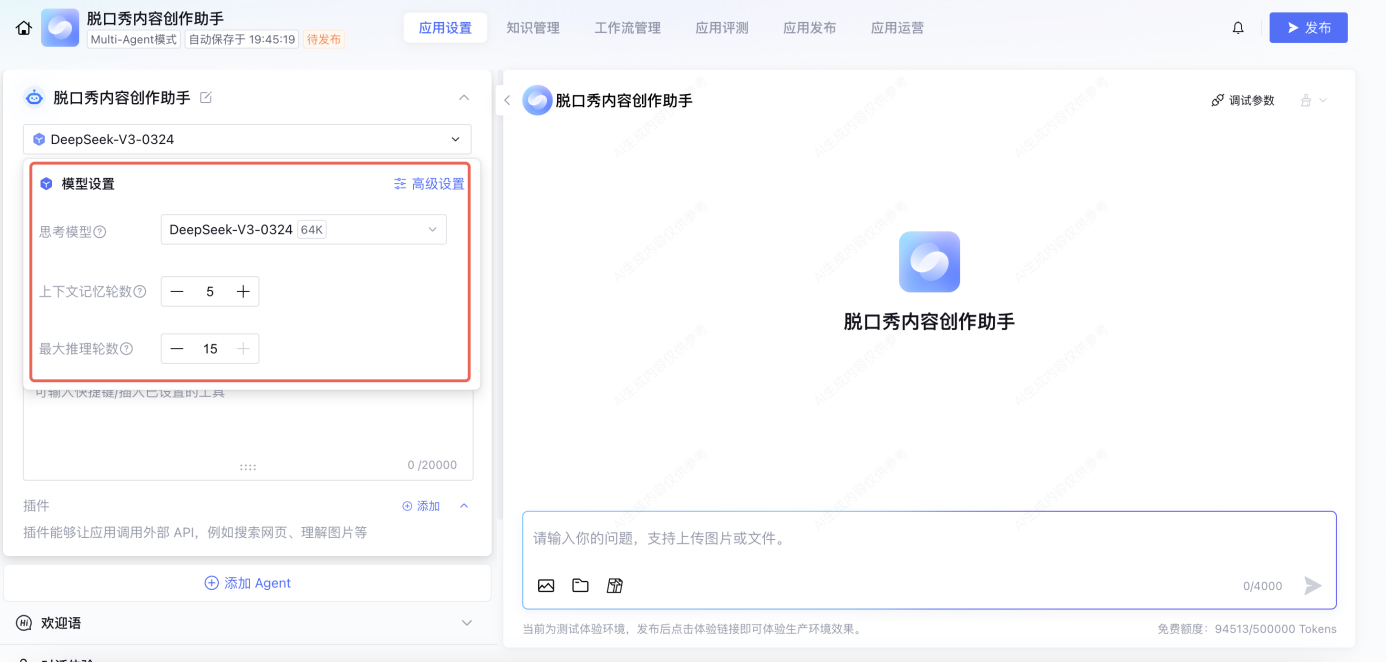Collapse the 插件 section chevron
The width and height of the screenshot is (1386, 662).
[x=464, y=506]
